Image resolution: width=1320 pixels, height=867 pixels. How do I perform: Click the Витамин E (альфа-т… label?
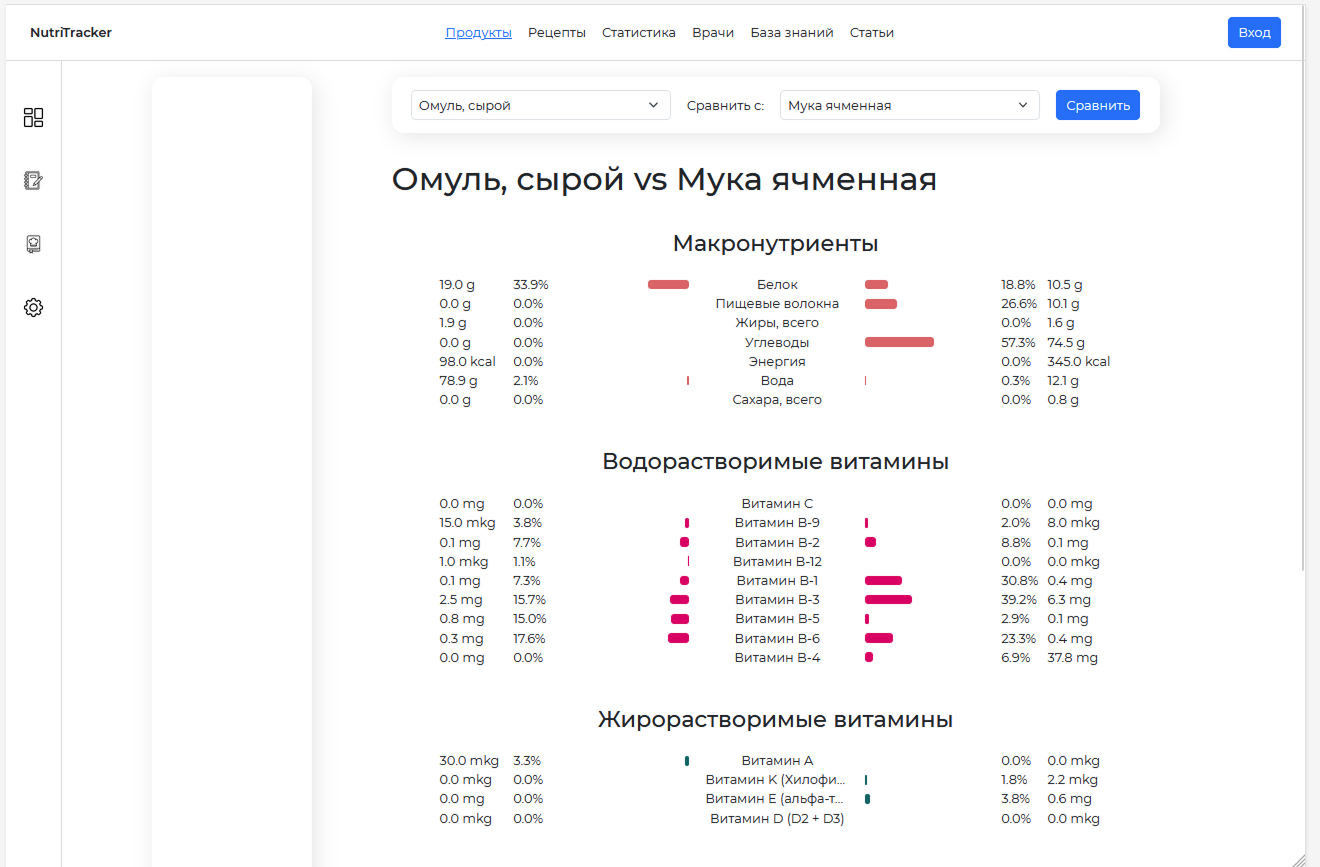[777, 799]
